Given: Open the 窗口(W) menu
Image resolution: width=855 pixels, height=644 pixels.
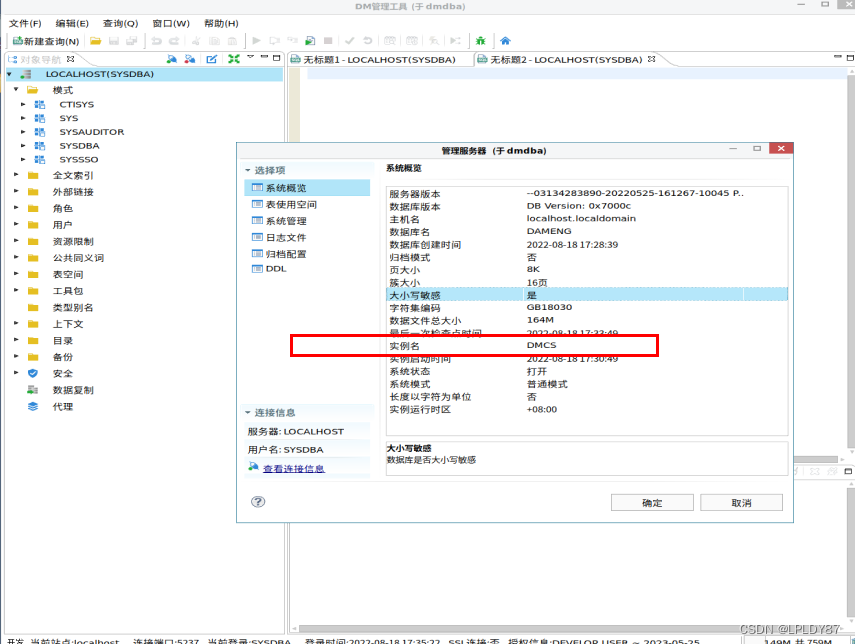Looking at the screenshot, I should [x=171, y=23].
